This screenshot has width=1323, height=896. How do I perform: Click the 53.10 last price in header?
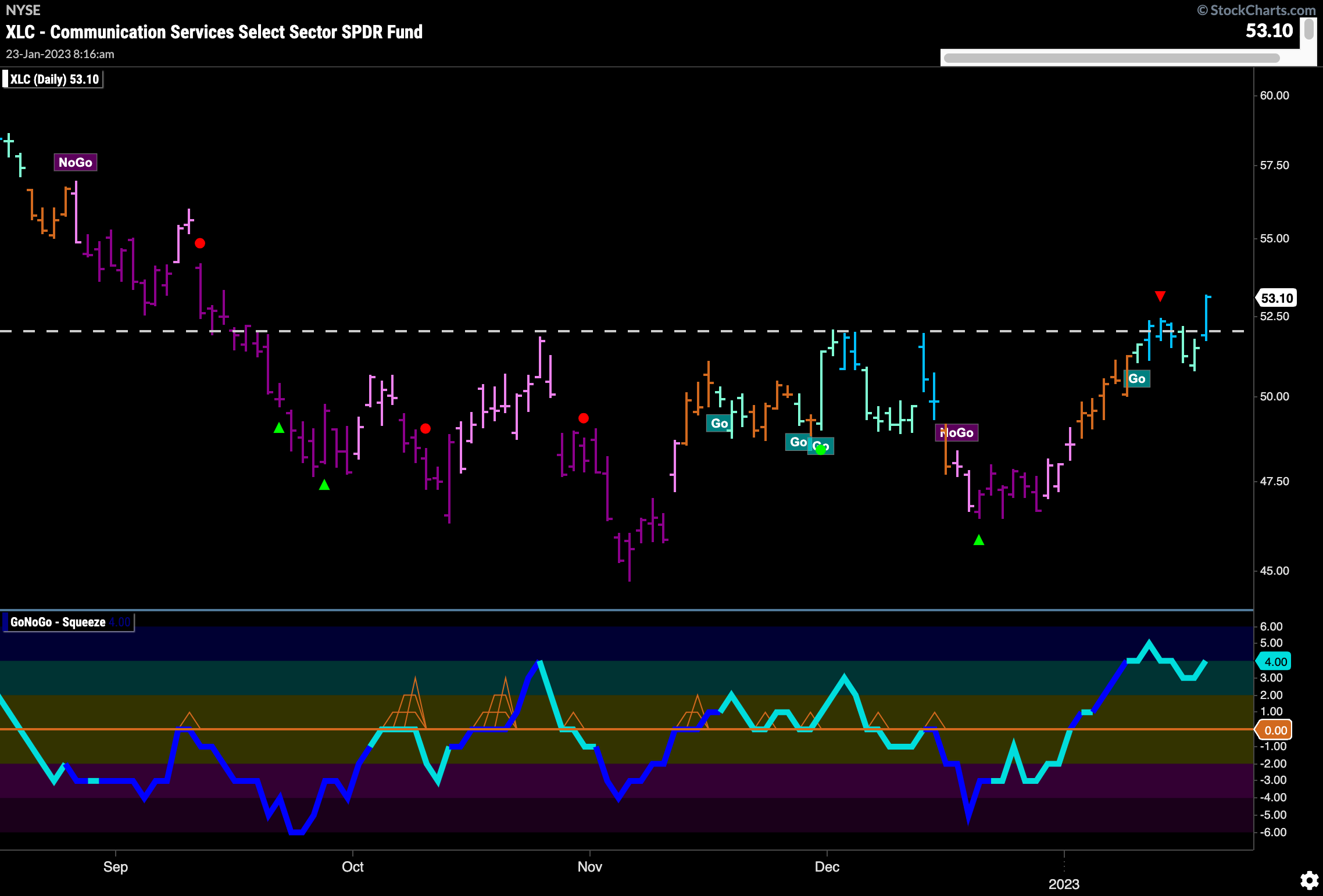point(1269,30)
